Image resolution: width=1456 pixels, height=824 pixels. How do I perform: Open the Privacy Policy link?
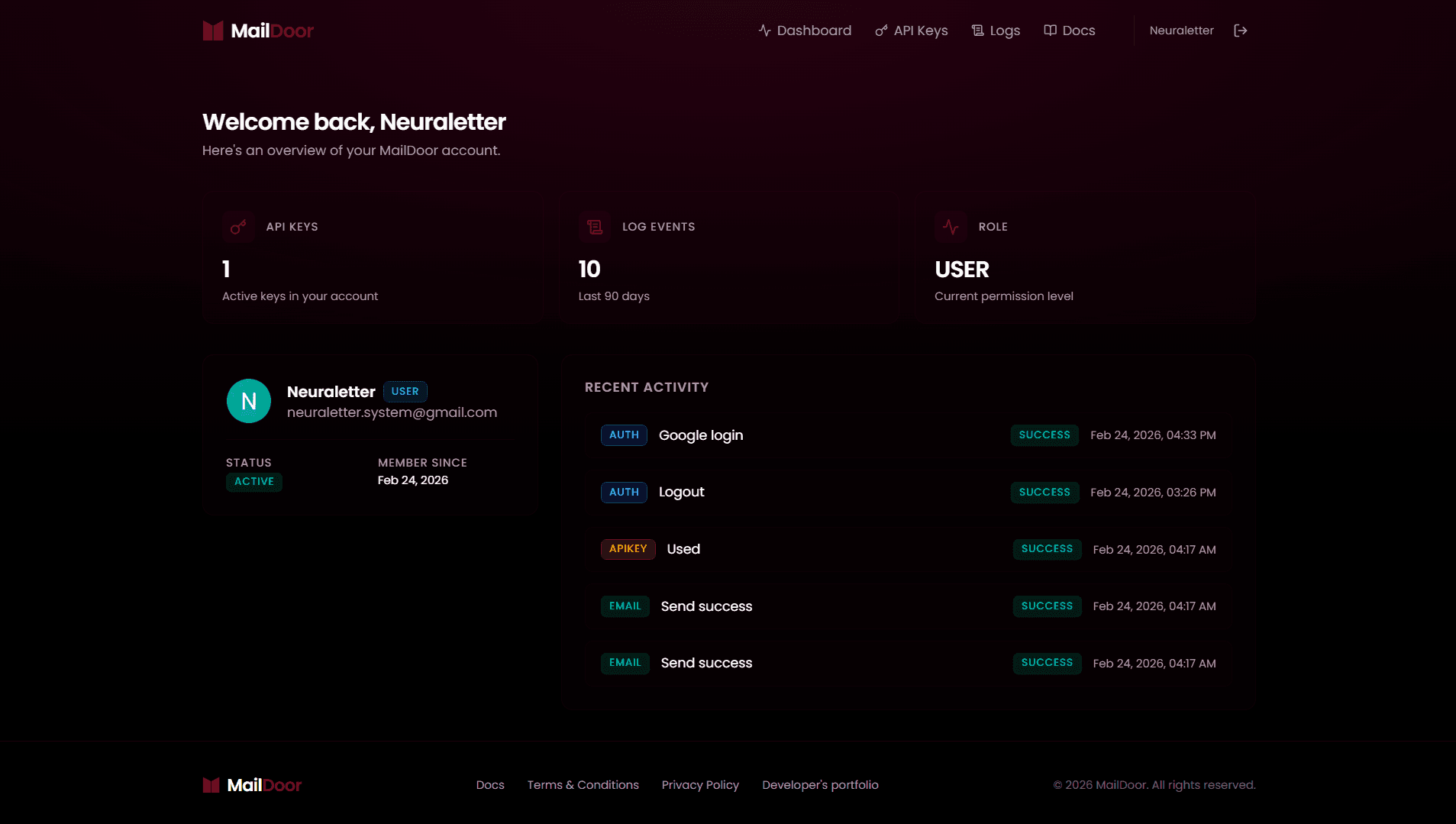click(x=700, y=785)
